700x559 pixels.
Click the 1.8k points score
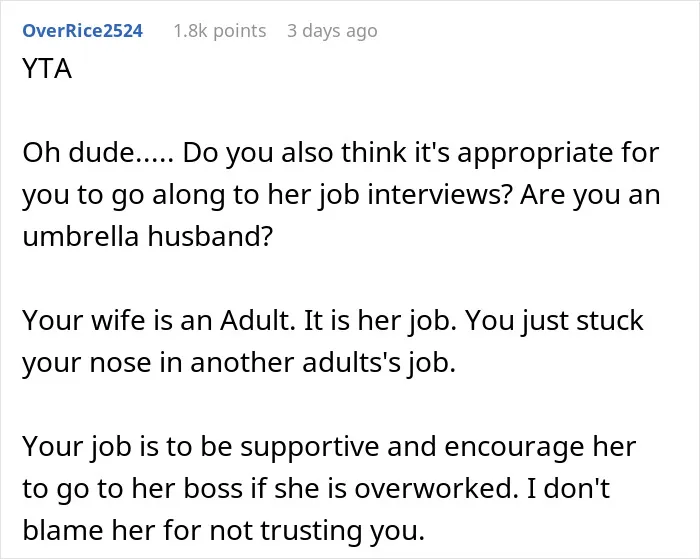coord(220,31)
